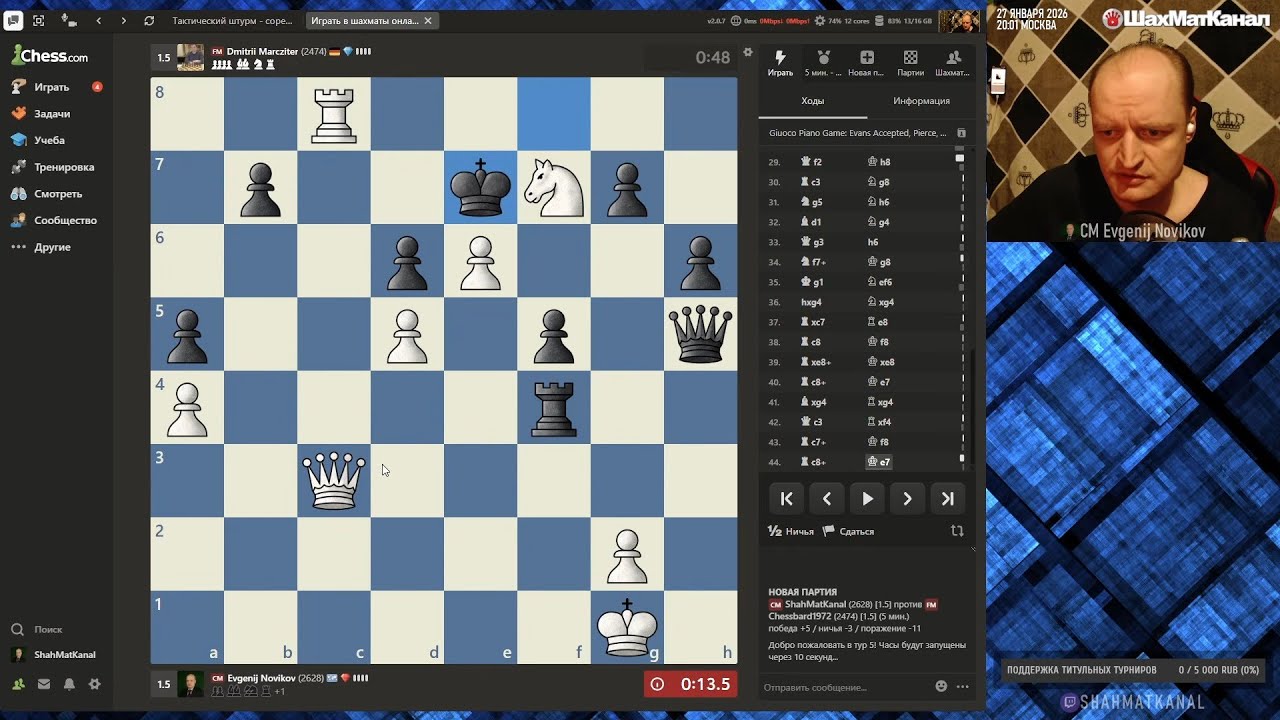Open the Сообщество community section

point(65,220)
